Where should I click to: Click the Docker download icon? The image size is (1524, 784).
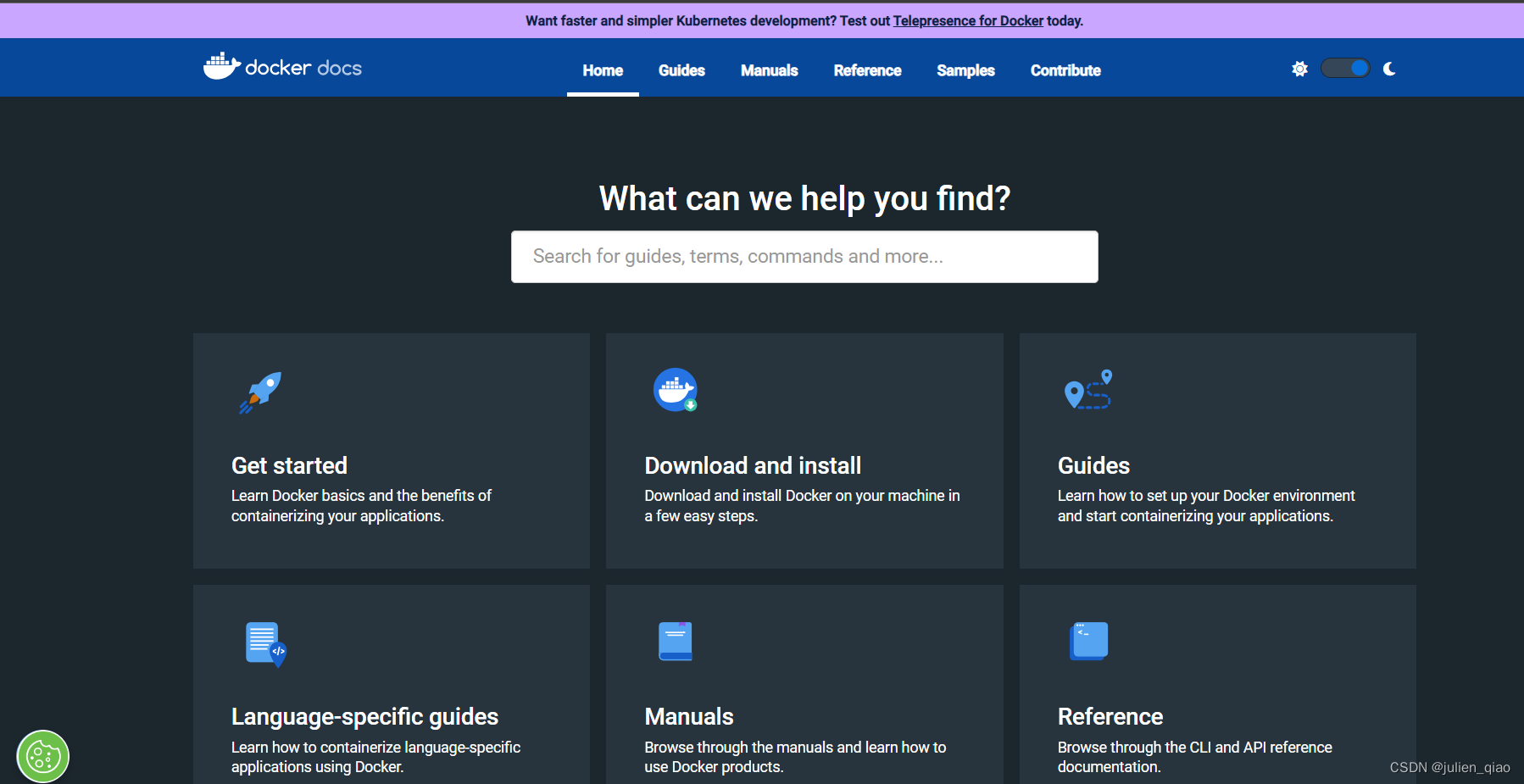point(676,390)
